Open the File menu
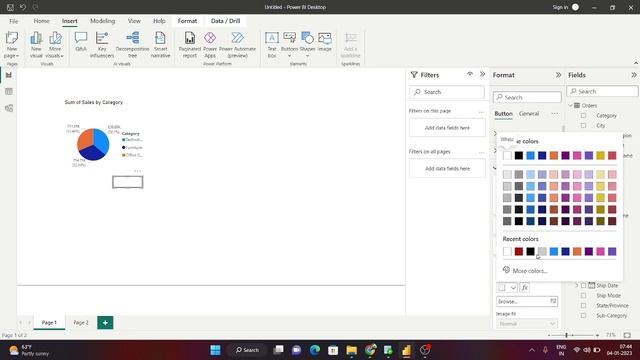The image size is (640, 360). click(13, 21)
